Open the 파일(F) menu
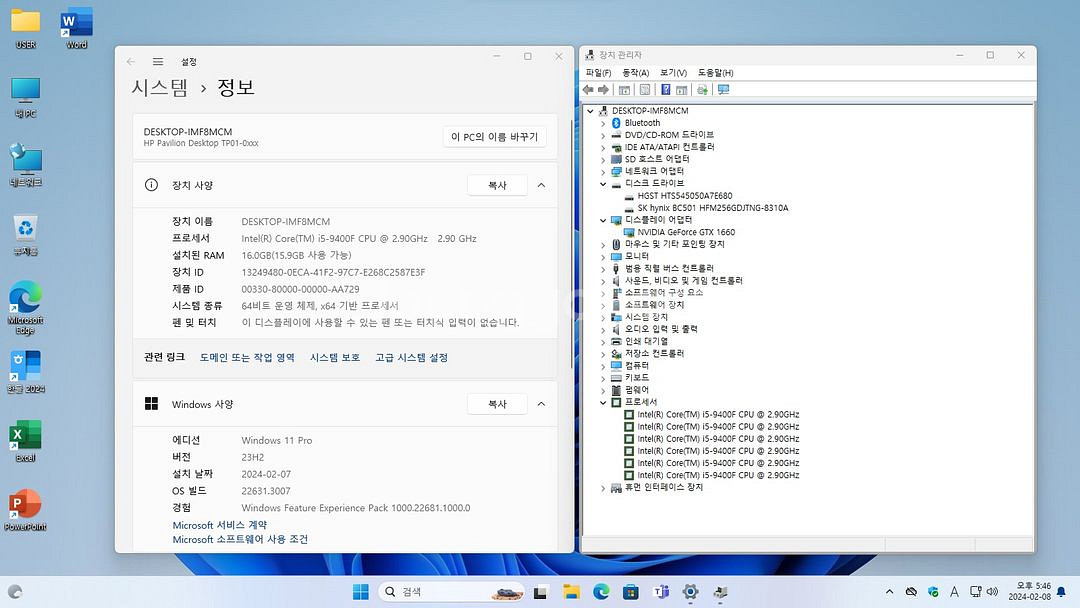1080x608 pixels. click(x=598, y=73)
